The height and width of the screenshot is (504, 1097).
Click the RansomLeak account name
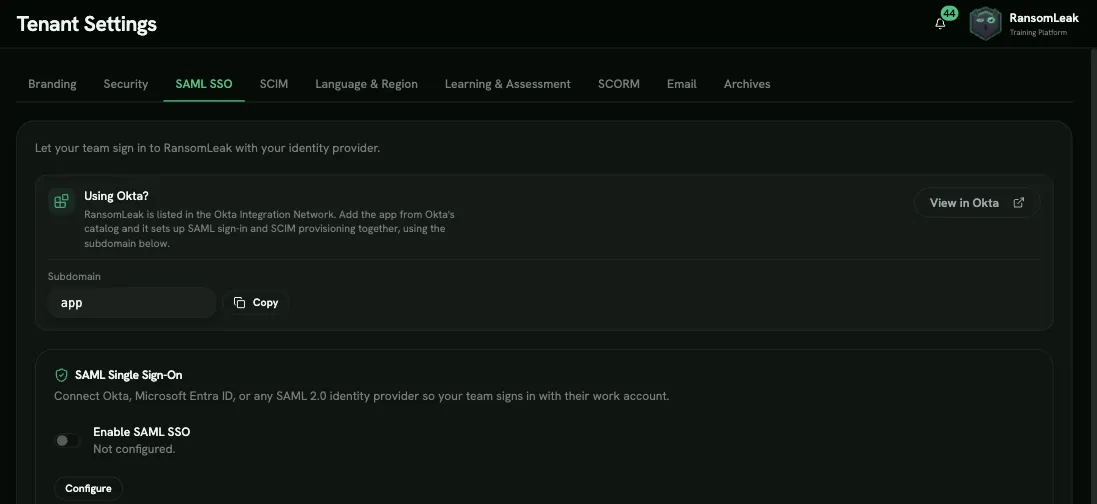1044,18
